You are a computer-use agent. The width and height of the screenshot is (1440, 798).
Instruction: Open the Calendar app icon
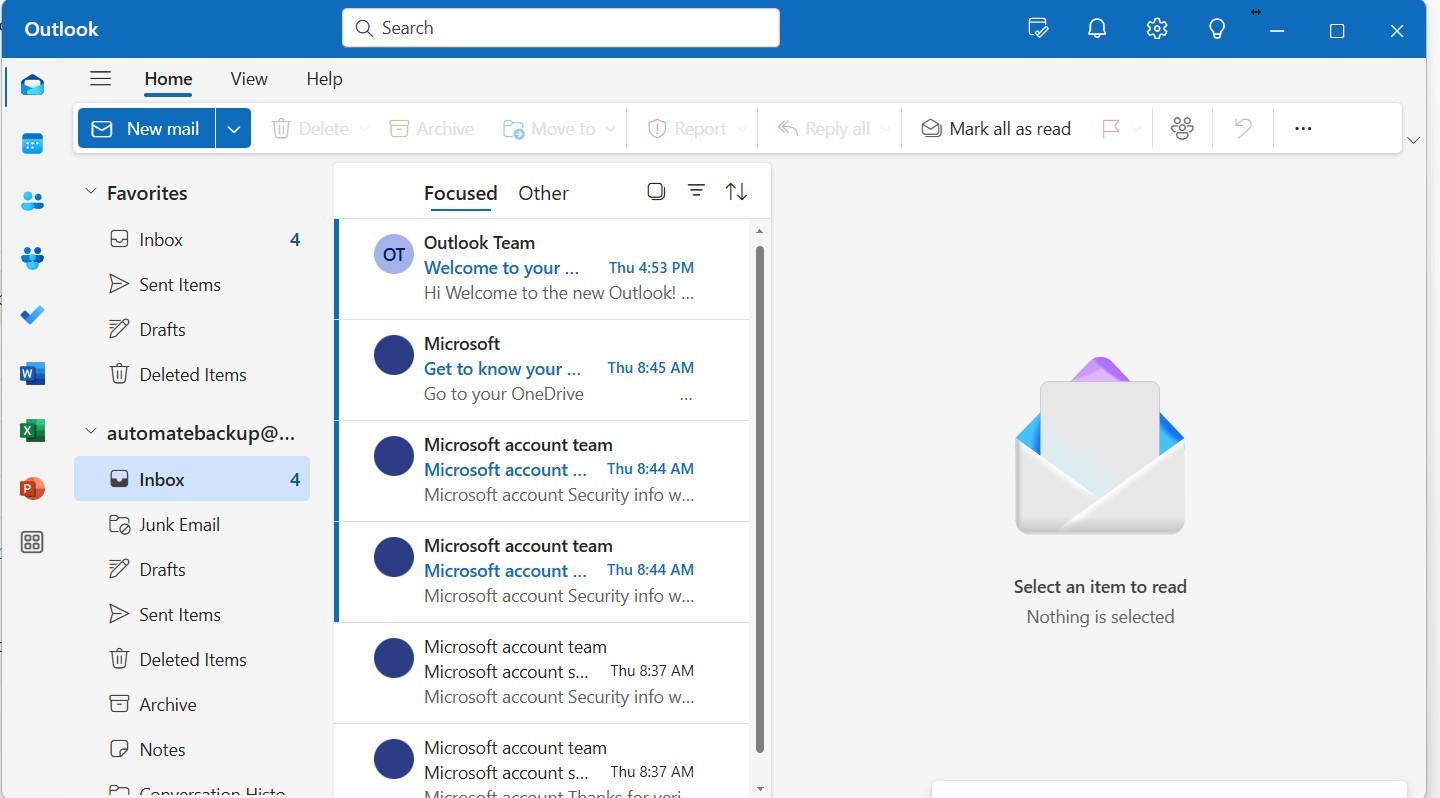(x=32, y=143)
